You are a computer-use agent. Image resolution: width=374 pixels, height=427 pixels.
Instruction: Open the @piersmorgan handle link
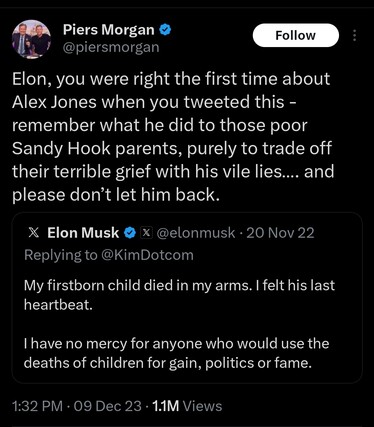111,47
